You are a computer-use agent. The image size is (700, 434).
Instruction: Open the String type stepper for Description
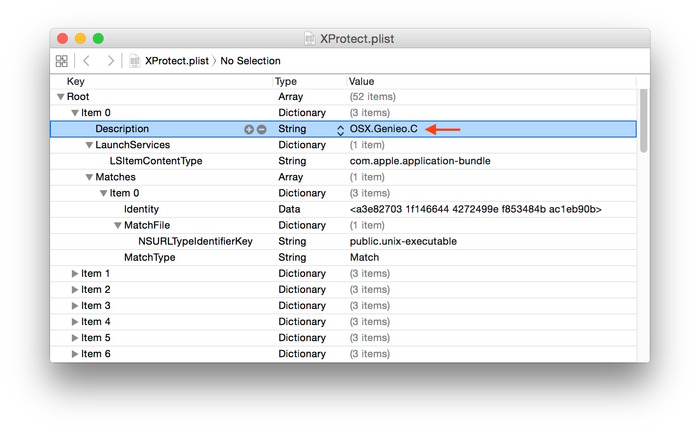click(340, 129)
